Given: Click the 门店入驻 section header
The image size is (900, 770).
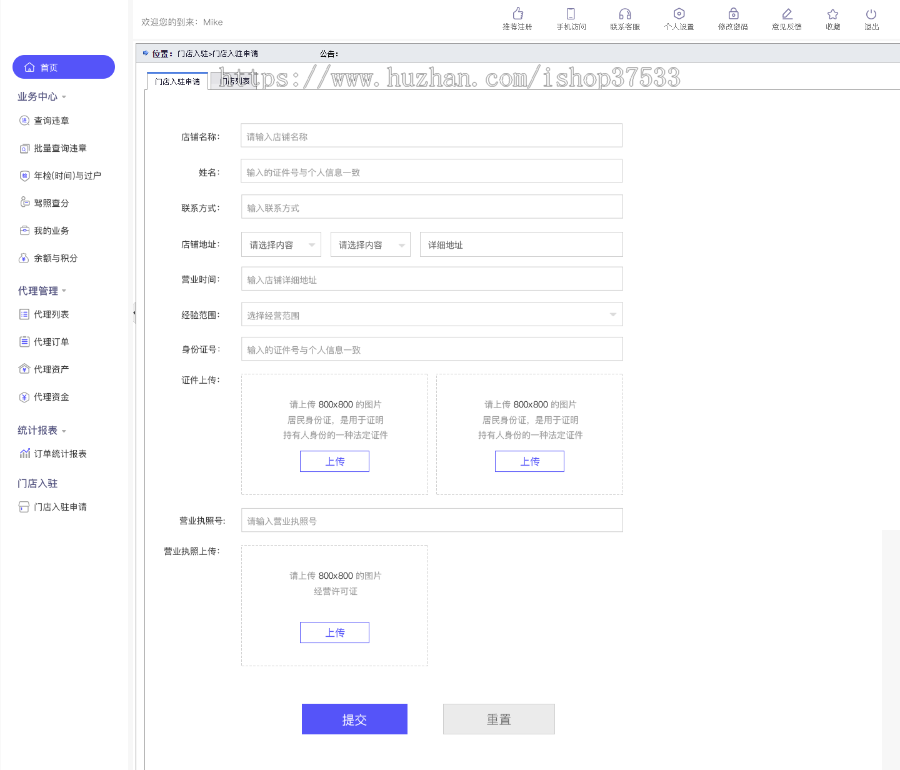Looking at the screenshot, I should pos(37,484).
